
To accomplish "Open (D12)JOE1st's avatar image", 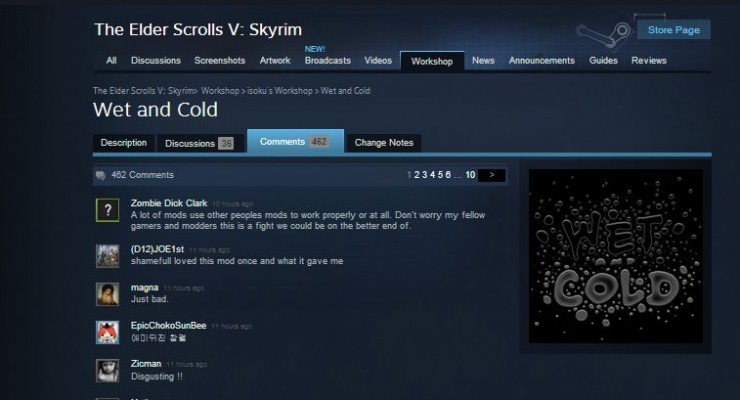I will [108, 256].
